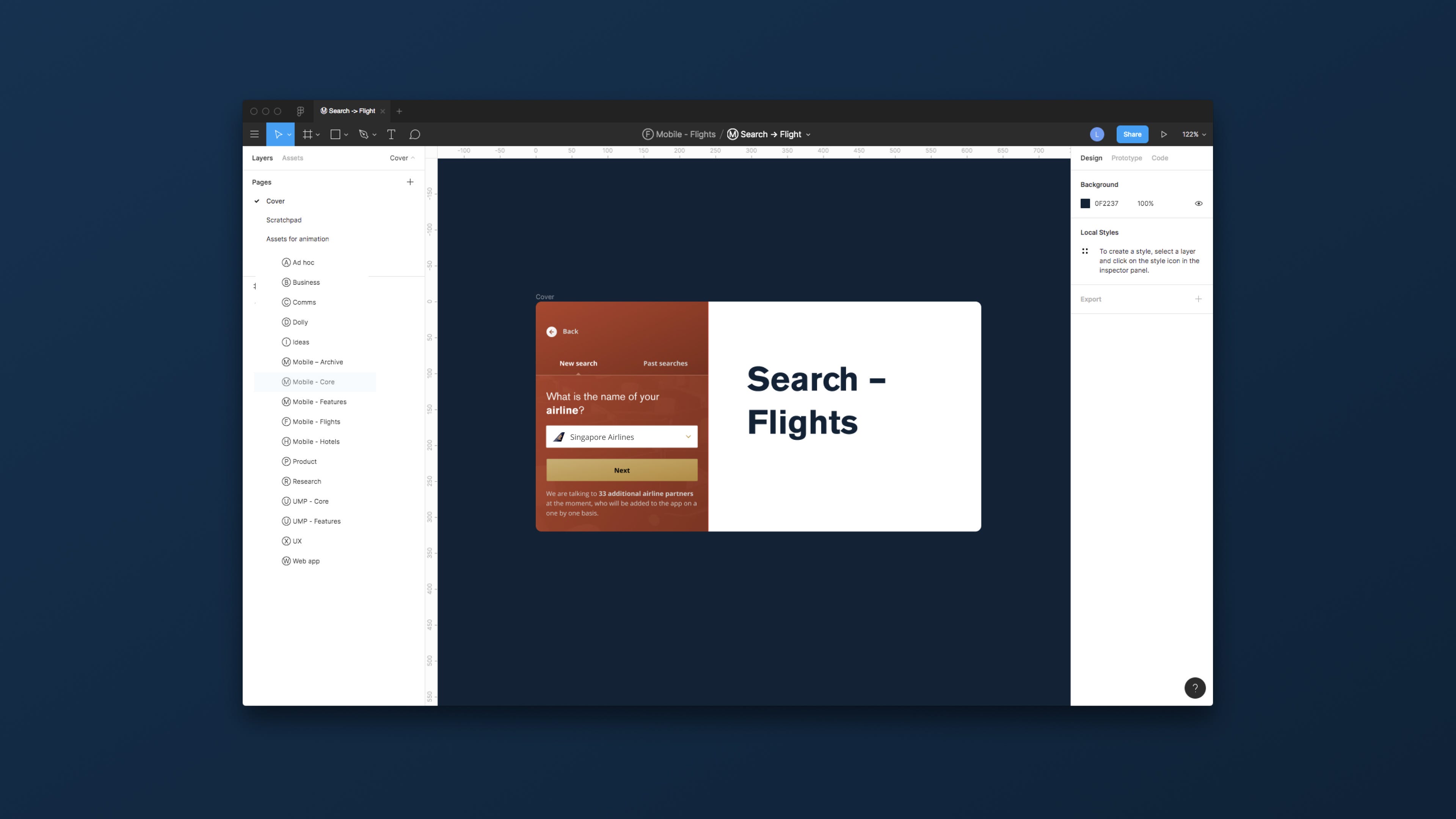The height and width of the screenshot is (819, 1456).
Task: Select the Move tool
Action: [278, 135]
